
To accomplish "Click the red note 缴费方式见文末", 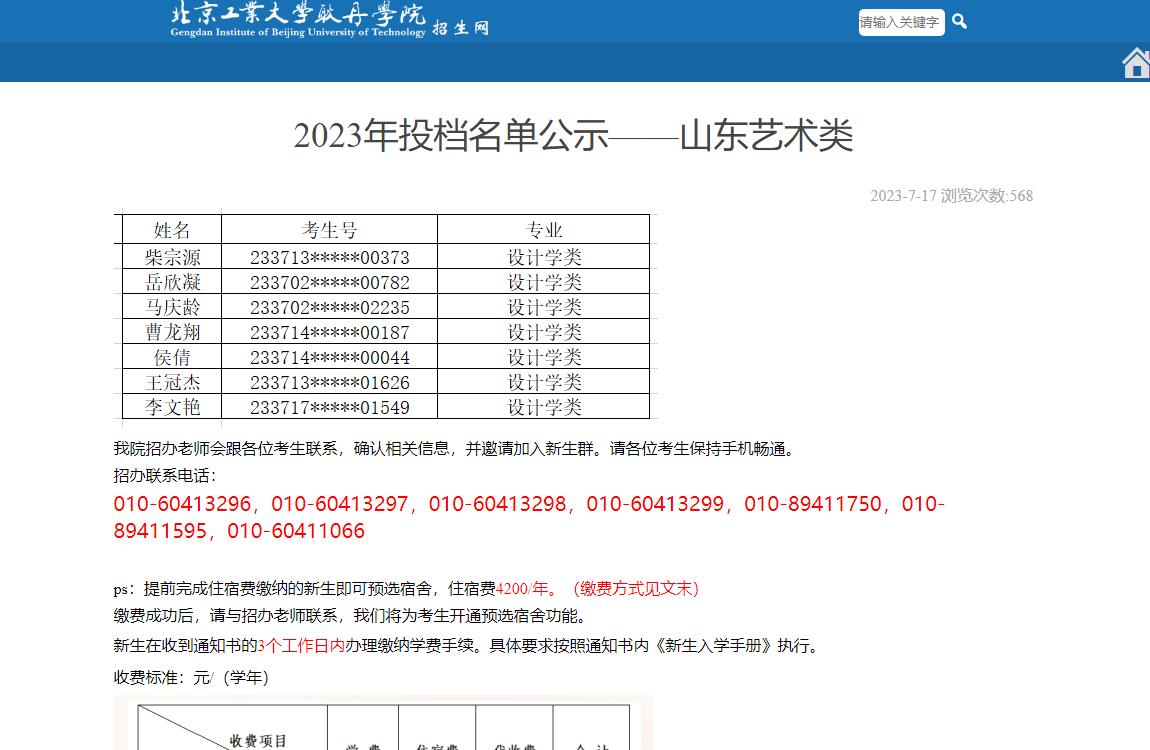I will 635,589.
